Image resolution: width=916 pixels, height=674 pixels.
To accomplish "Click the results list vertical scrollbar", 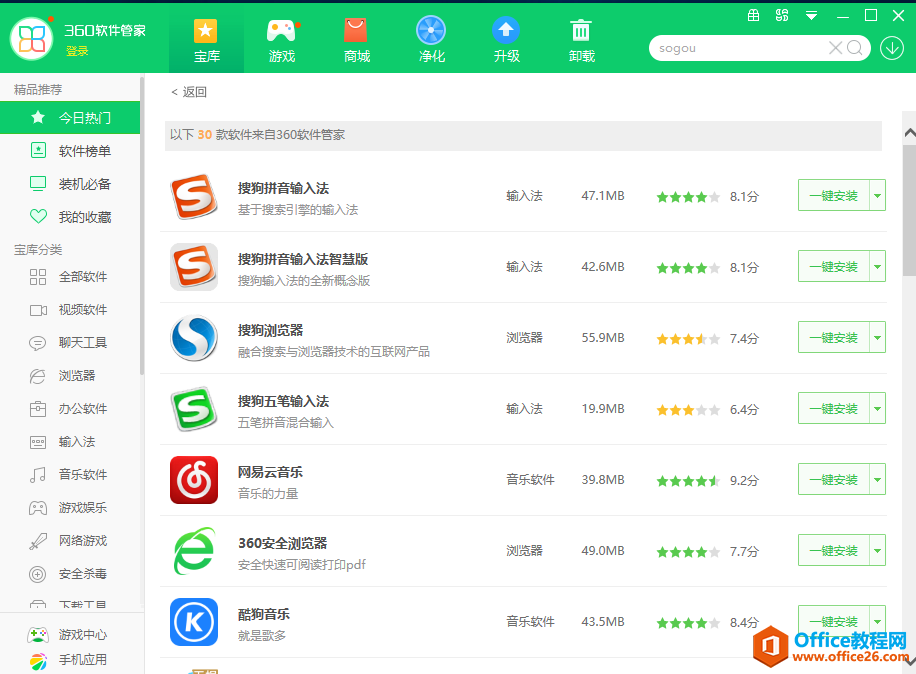I will (x=910, y=210).
